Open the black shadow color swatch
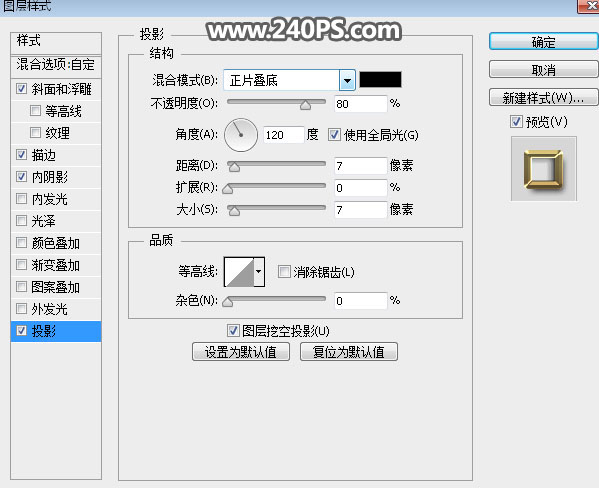 coord(380,79)
